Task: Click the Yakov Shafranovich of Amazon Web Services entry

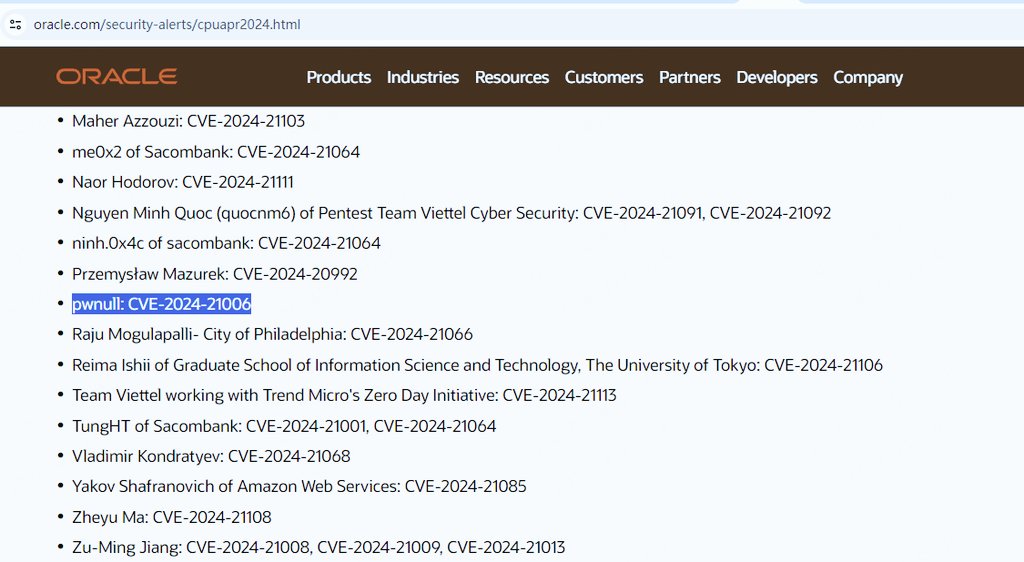Action: (299, 486)
